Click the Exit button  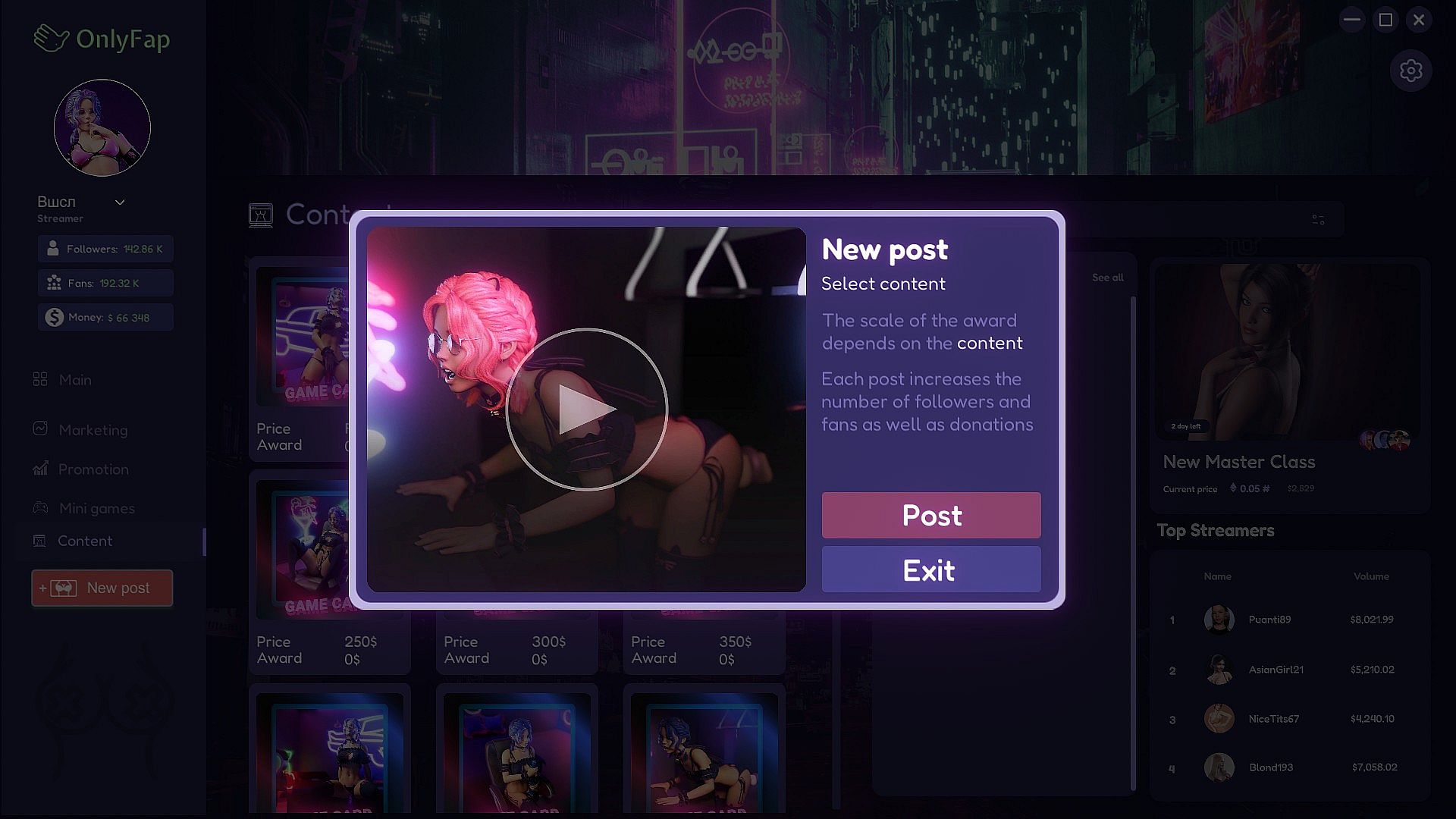[931, 570]
